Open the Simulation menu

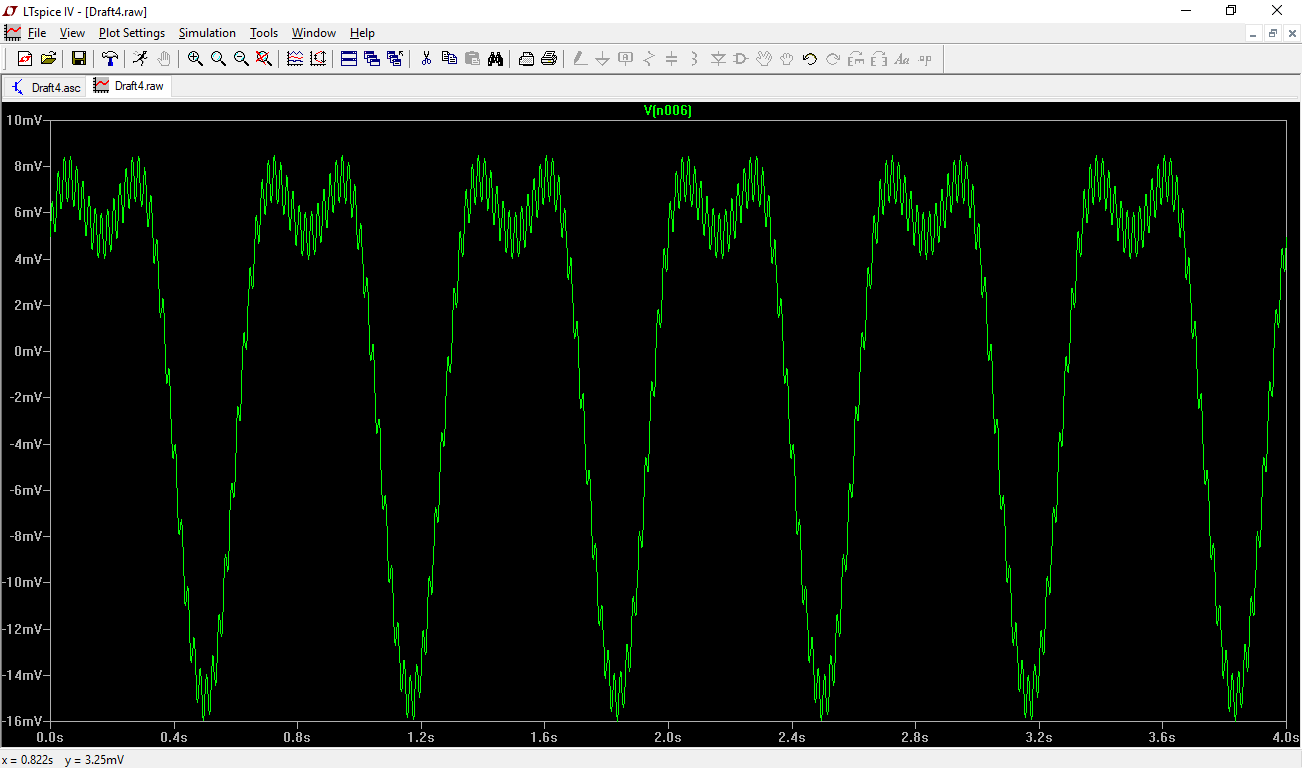[207, 33]
